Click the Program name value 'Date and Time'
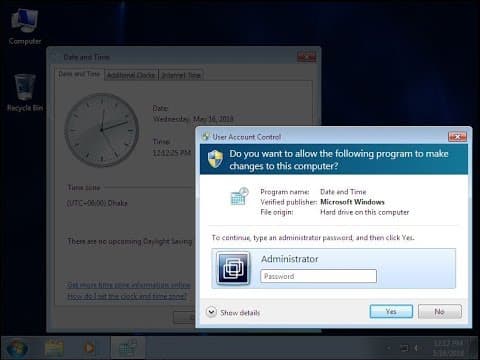 [343, 192]
